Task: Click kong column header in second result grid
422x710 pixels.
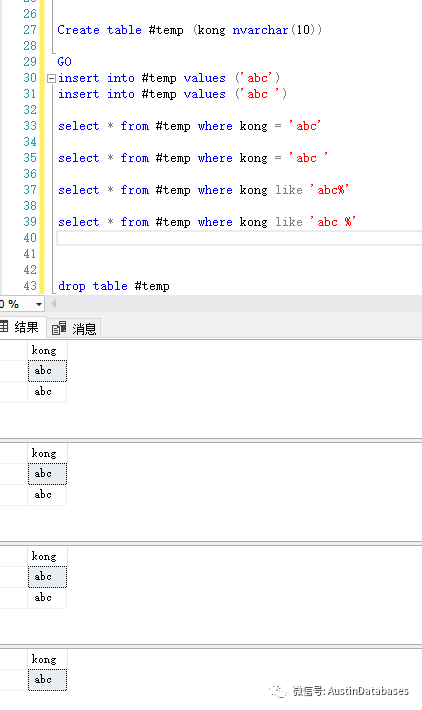Action: coord(47,453)
